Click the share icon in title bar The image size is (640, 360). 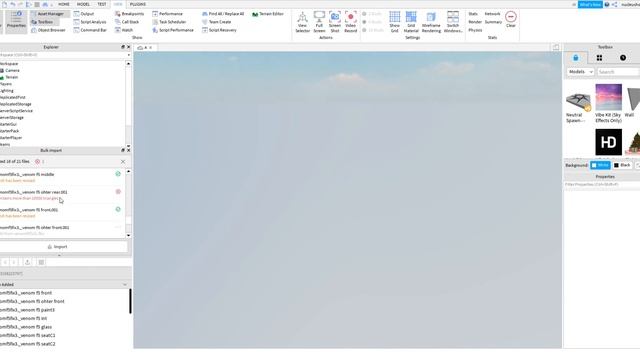pyautogui.click(x=614, y=4)
